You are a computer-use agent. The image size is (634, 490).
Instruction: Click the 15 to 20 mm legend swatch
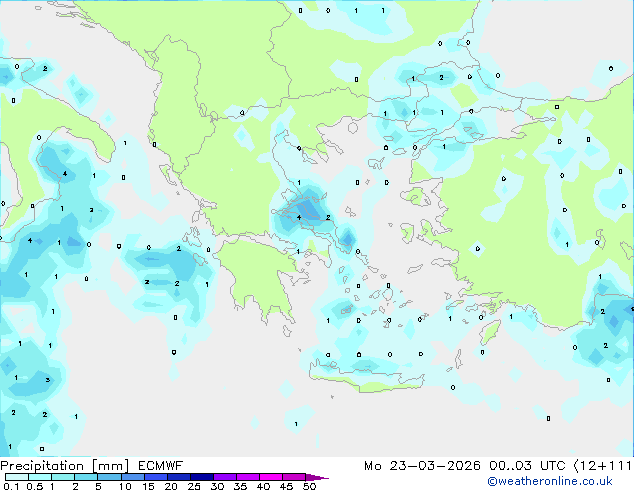156,477
